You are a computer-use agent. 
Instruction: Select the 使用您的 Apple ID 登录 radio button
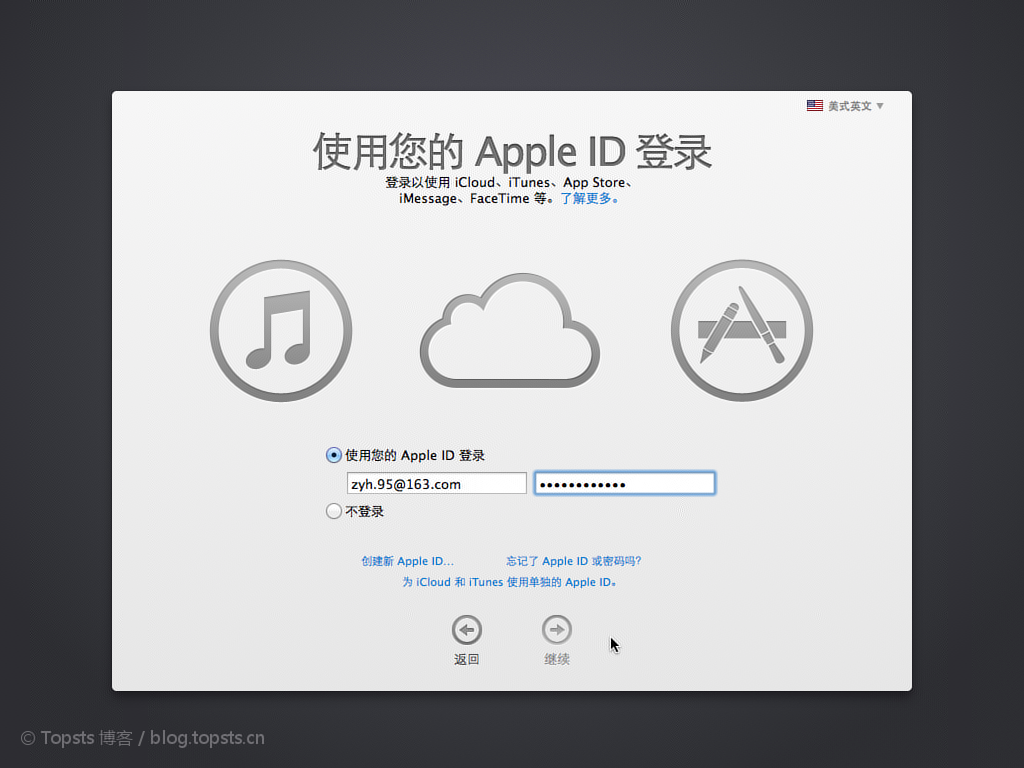pos(334,455)
